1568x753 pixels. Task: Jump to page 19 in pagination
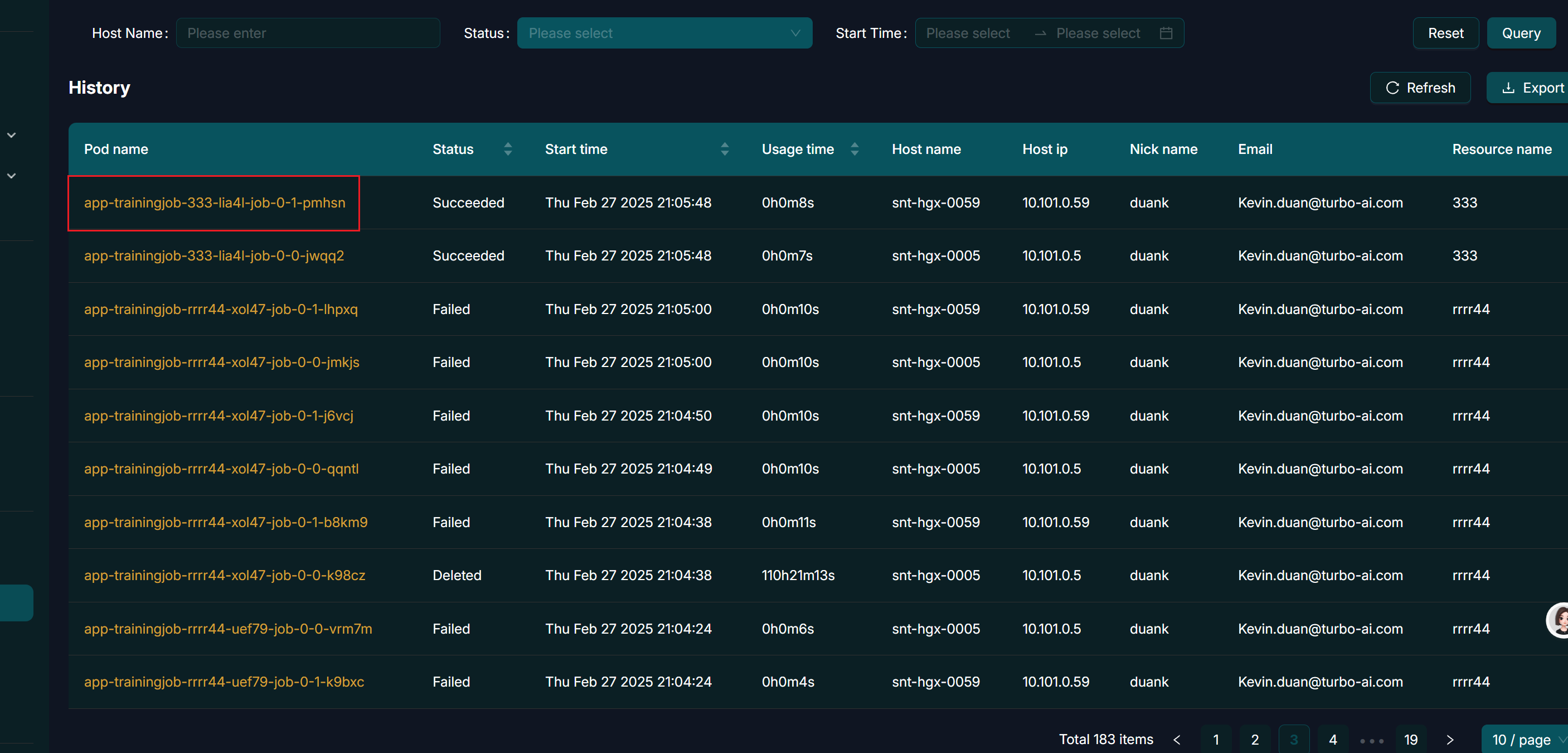pos(1410,740)
